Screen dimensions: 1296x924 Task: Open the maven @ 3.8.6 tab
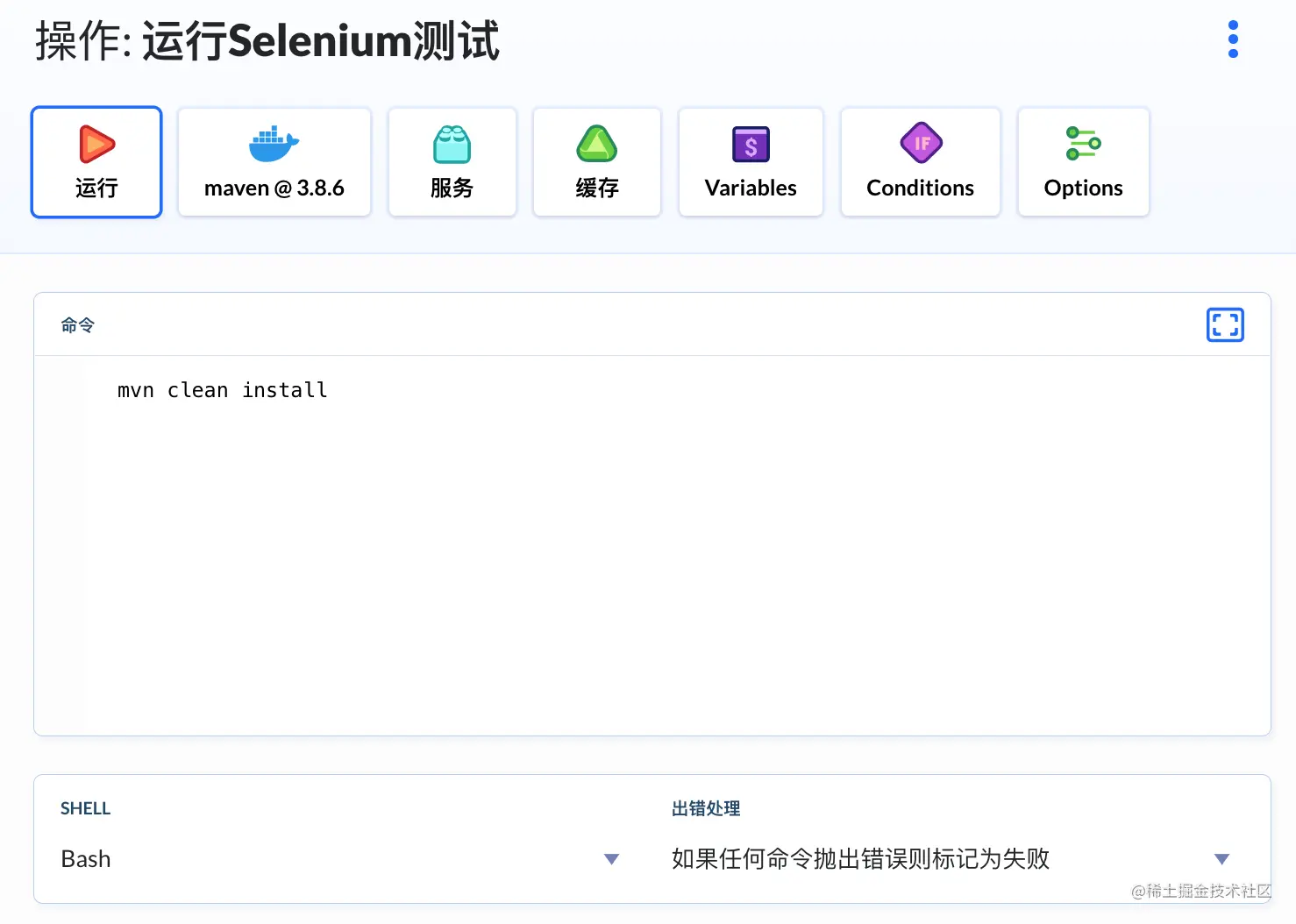[274, 162]
